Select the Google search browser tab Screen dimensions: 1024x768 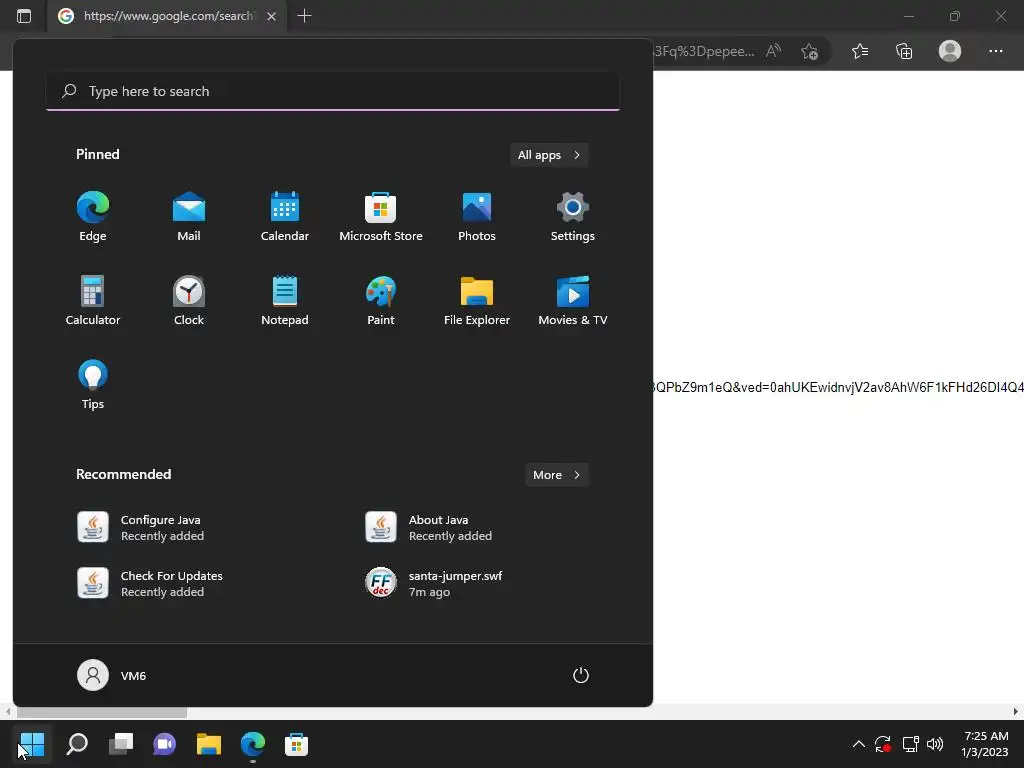[167, 16]
